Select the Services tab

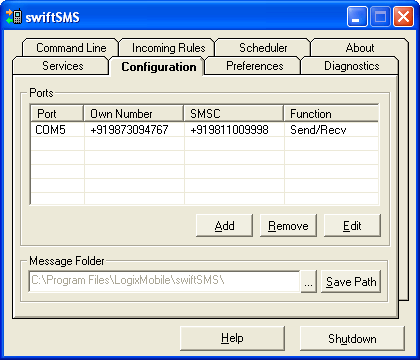click(x=62, y=66)
